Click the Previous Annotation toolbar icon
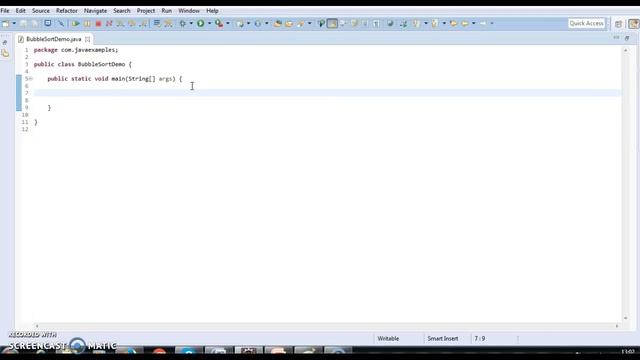 pos(435,24)
